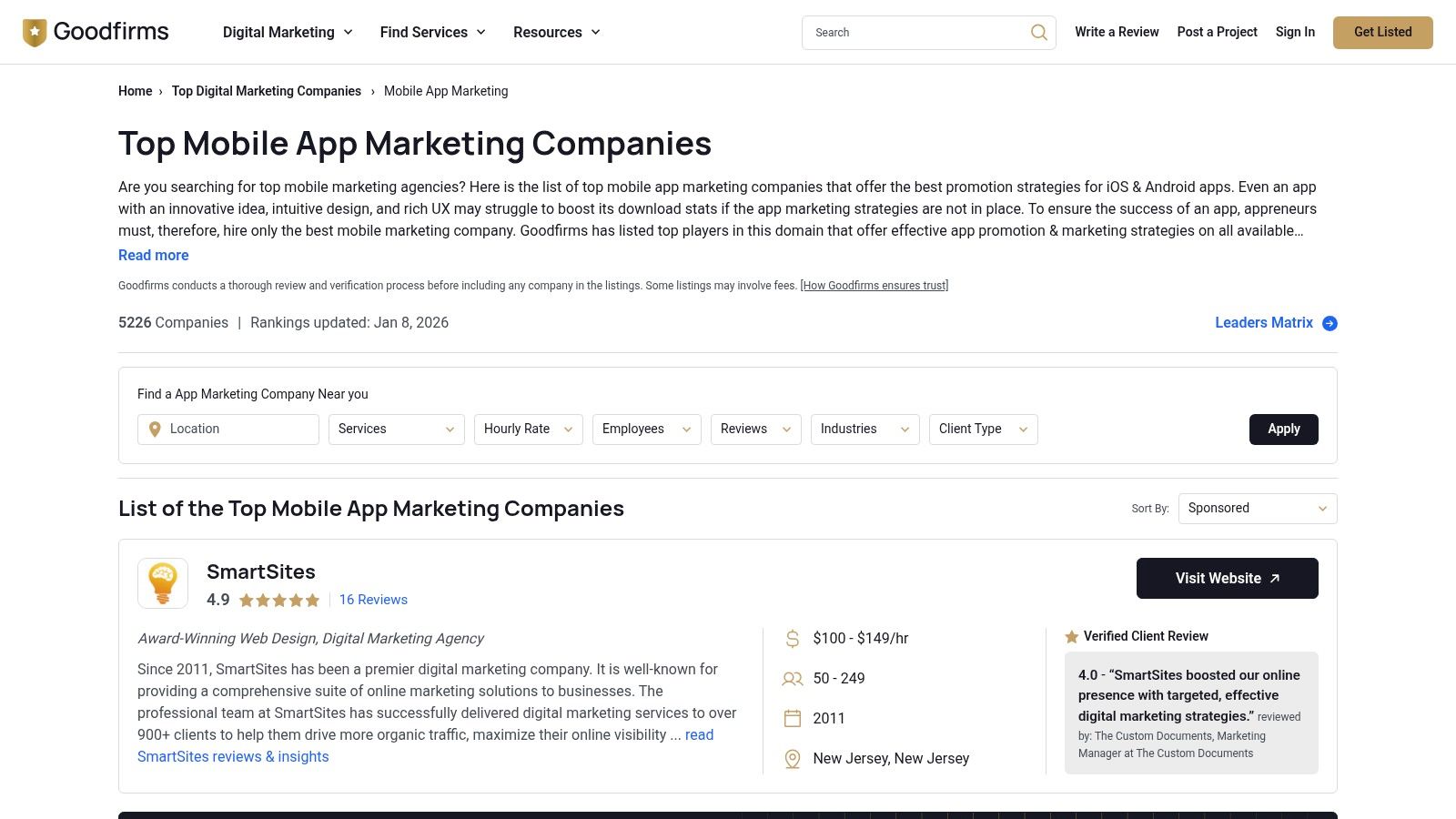1456x819 pixels.
Task: Click the Goodfirms shield logo
Action: tap(35, 33)
